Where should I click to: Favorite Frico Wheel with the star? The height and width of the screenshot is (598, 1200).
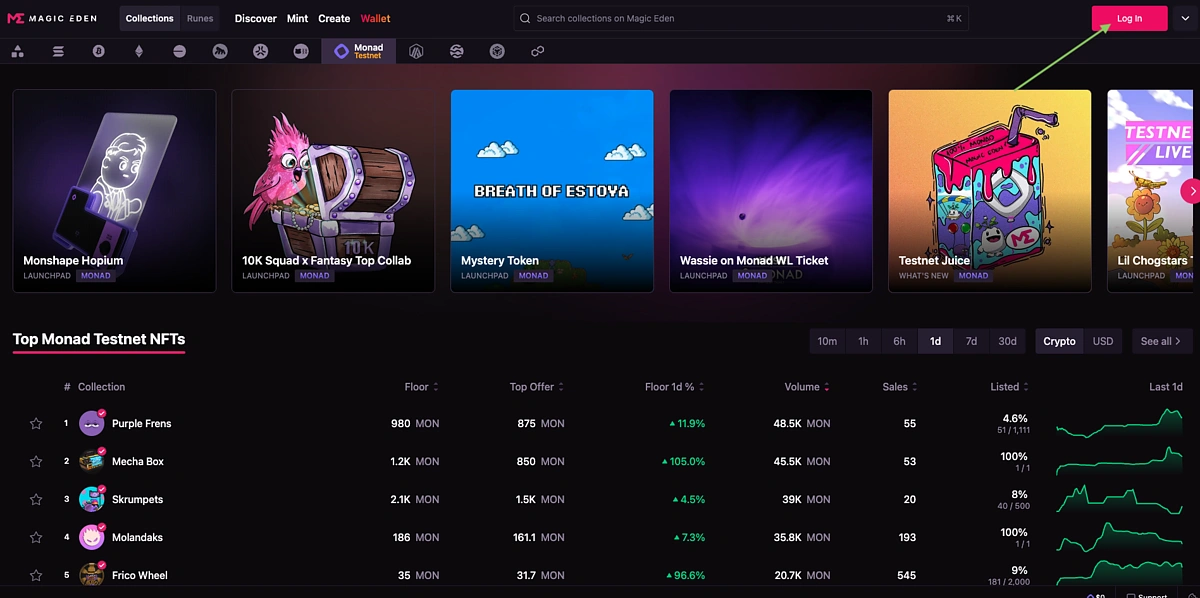[x=36, y=575]
